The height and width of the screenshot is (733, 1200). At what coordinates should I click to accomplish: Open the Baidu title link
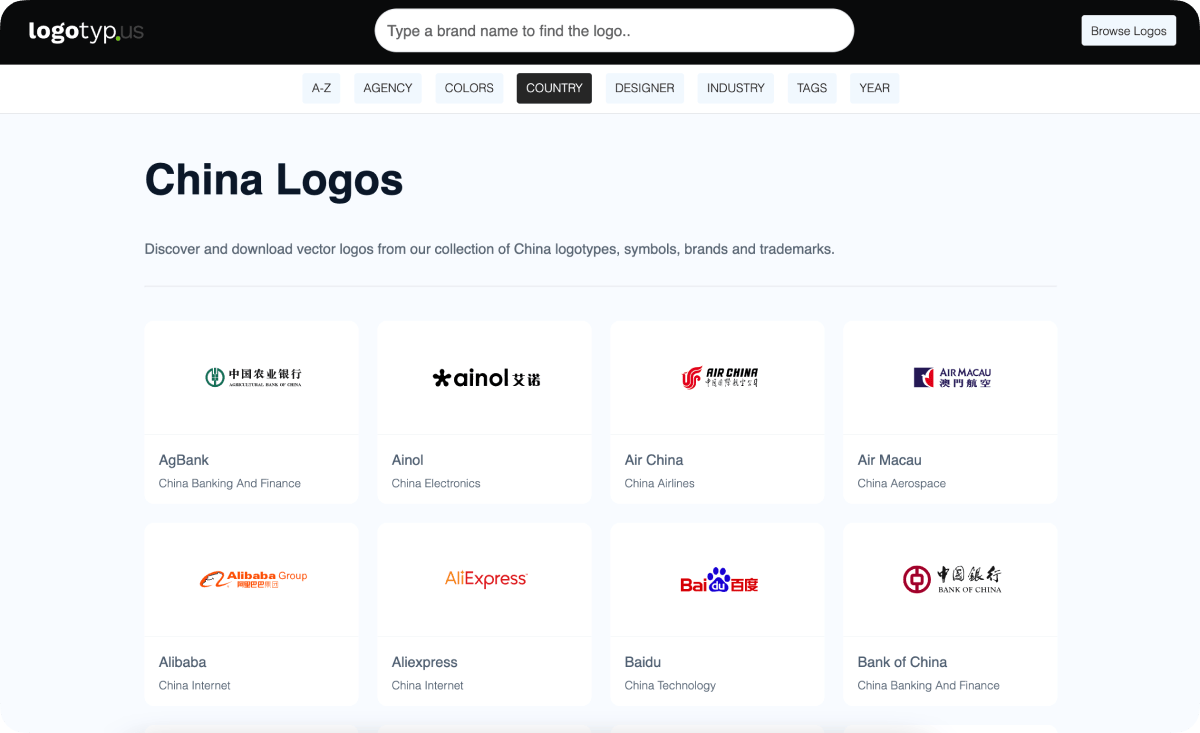[643, 662]
